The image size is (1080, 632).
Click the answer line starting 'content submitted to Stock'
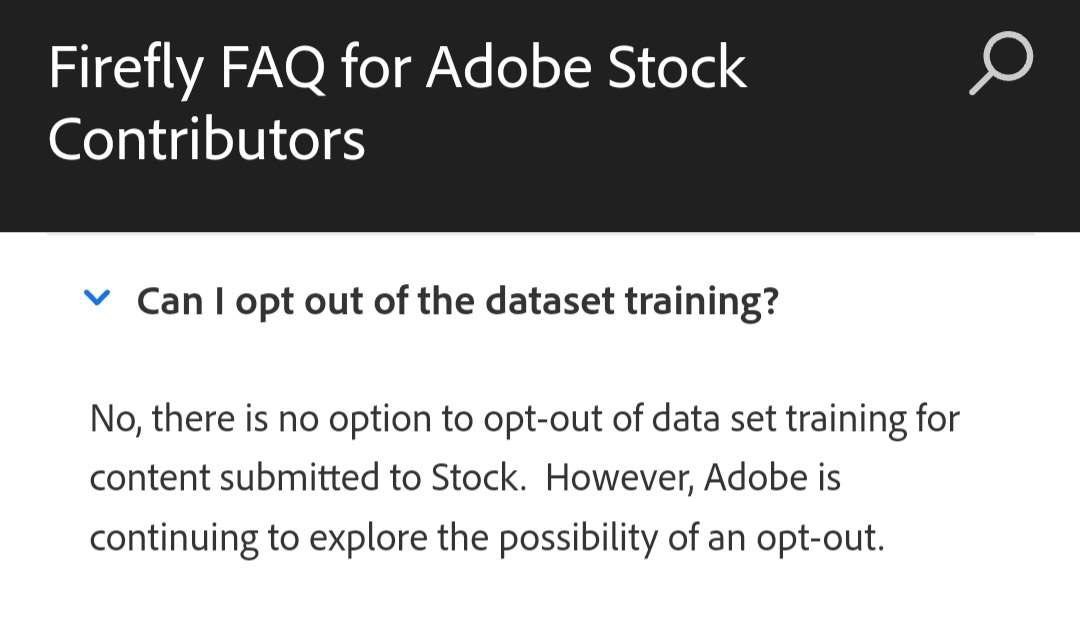(465, 478)
